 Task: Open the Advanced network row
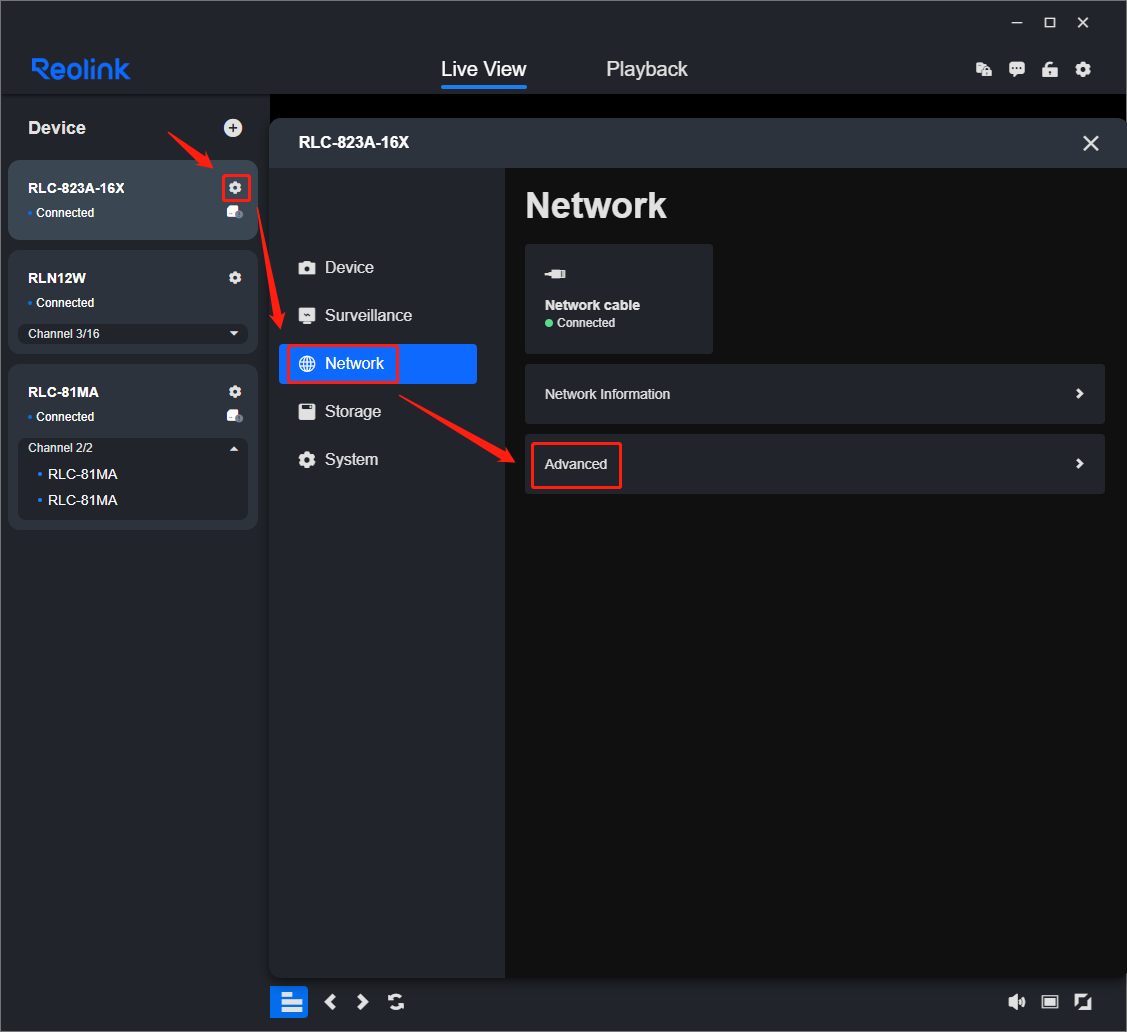(x=814, y=464)
